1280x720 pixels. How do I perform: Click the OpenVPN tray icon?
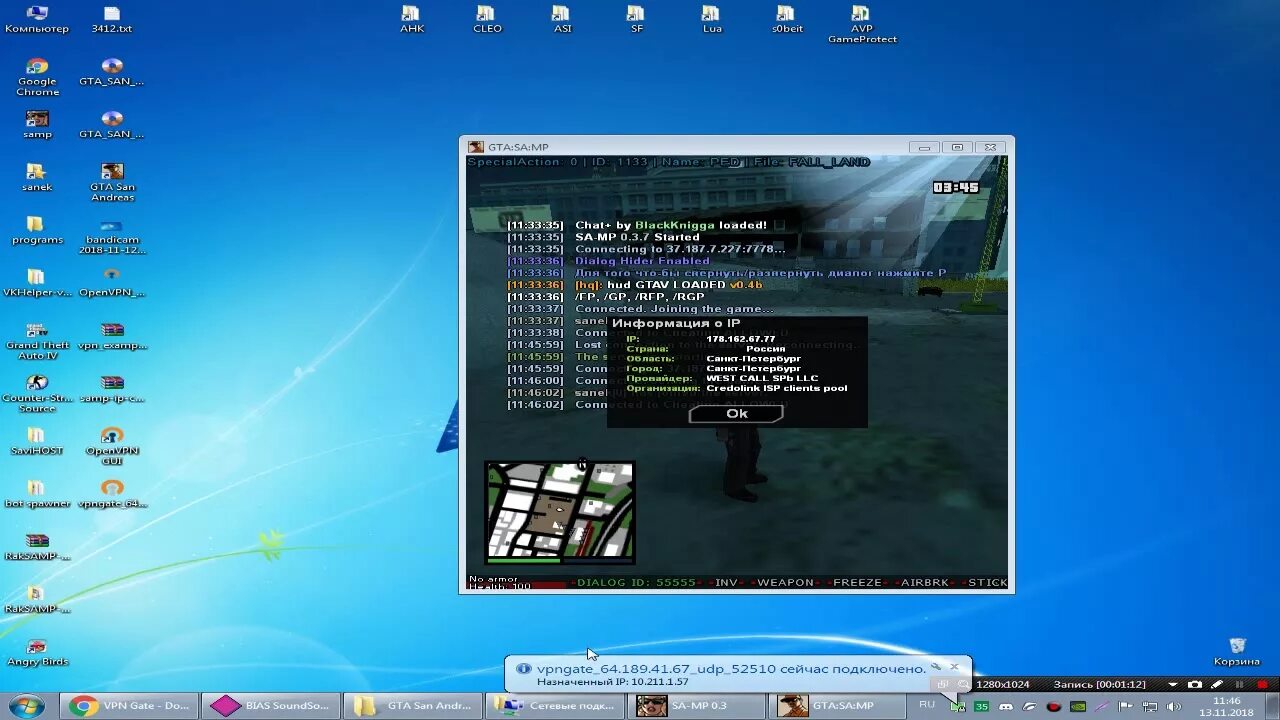pyautogui.click(x=958, y=706)
